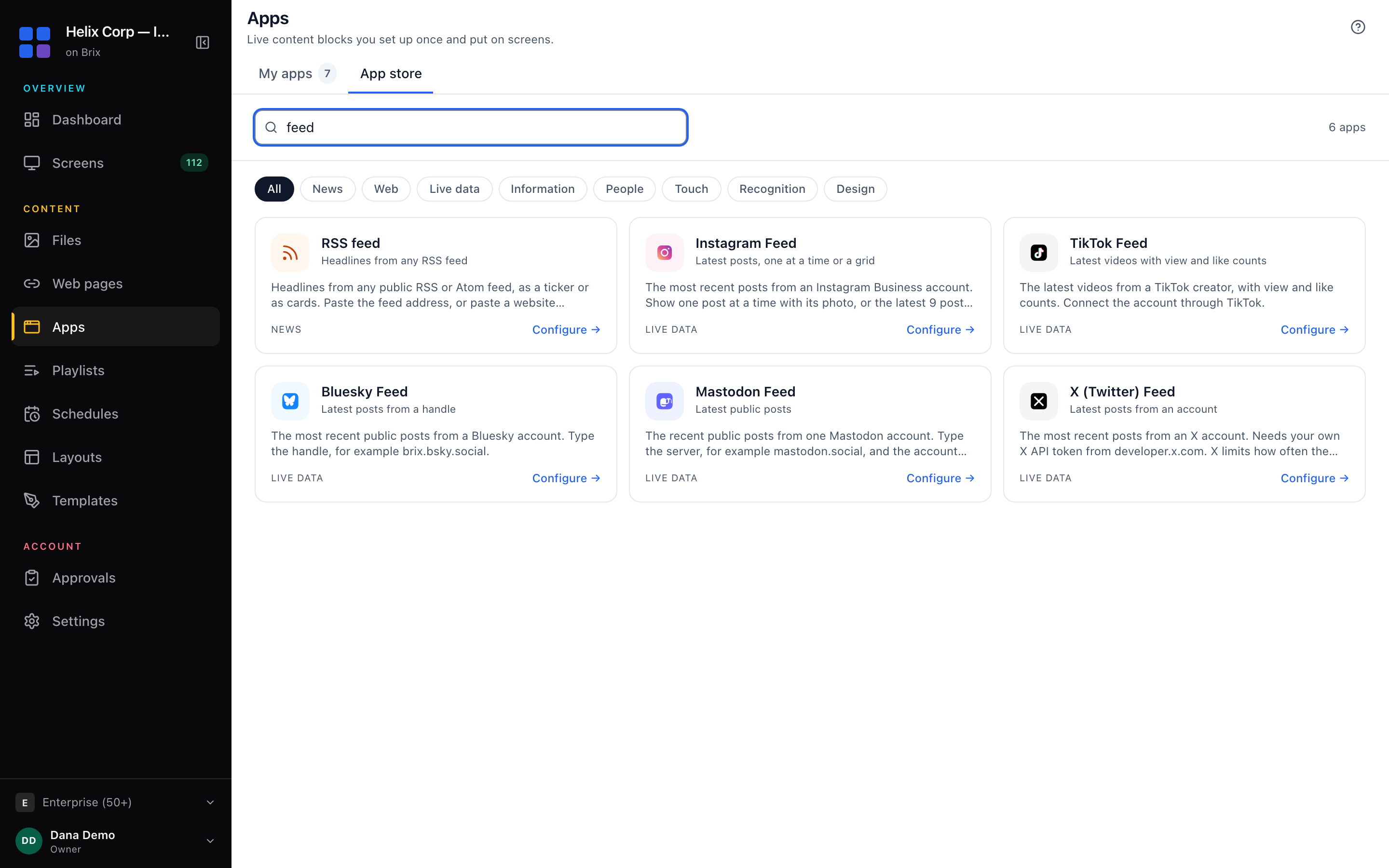
Task: Configure the TikTok Feed app
Action: pos(1314,329)
